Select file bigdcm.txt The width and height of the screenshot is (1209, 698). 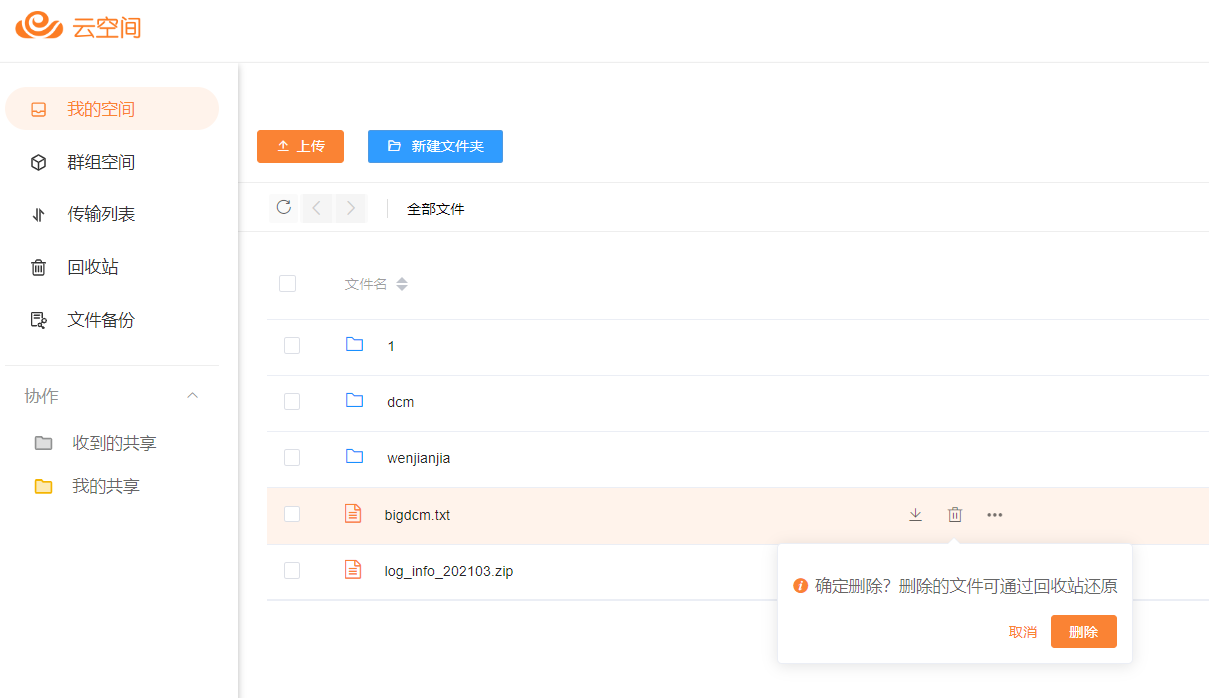pos(417,515)
